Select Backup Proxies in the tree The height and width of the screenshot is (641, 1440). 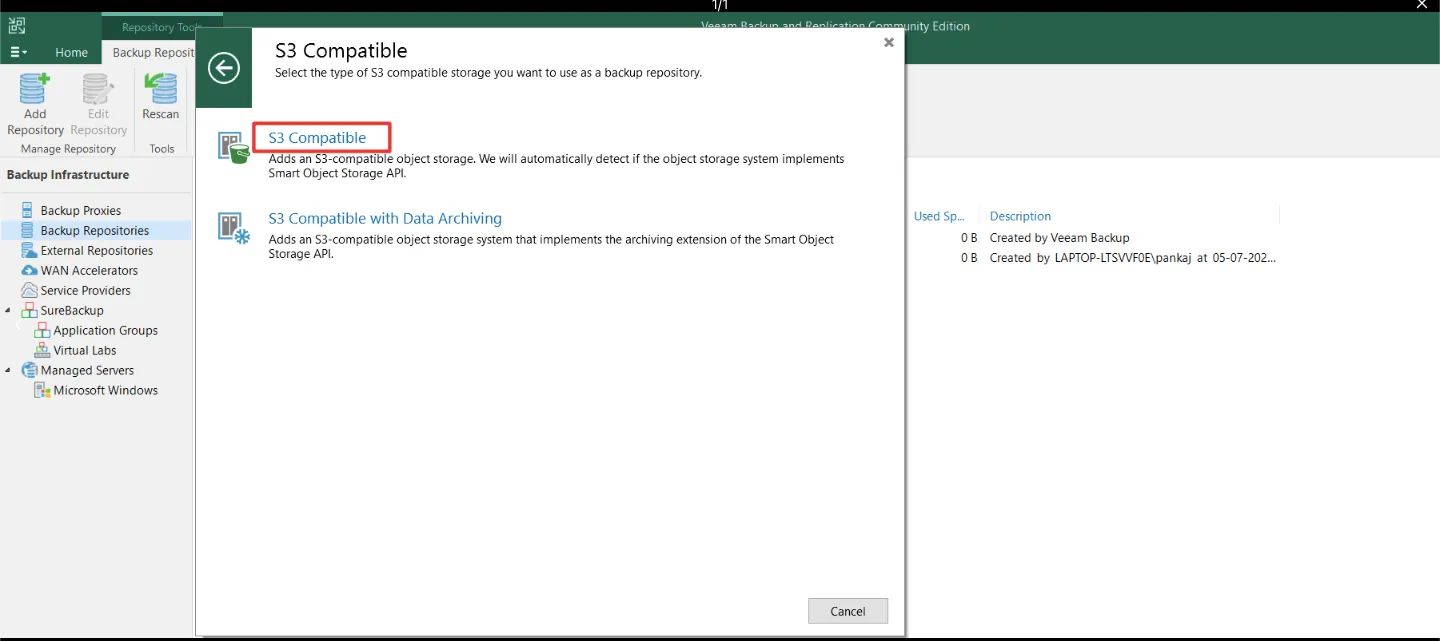[81, 210]
